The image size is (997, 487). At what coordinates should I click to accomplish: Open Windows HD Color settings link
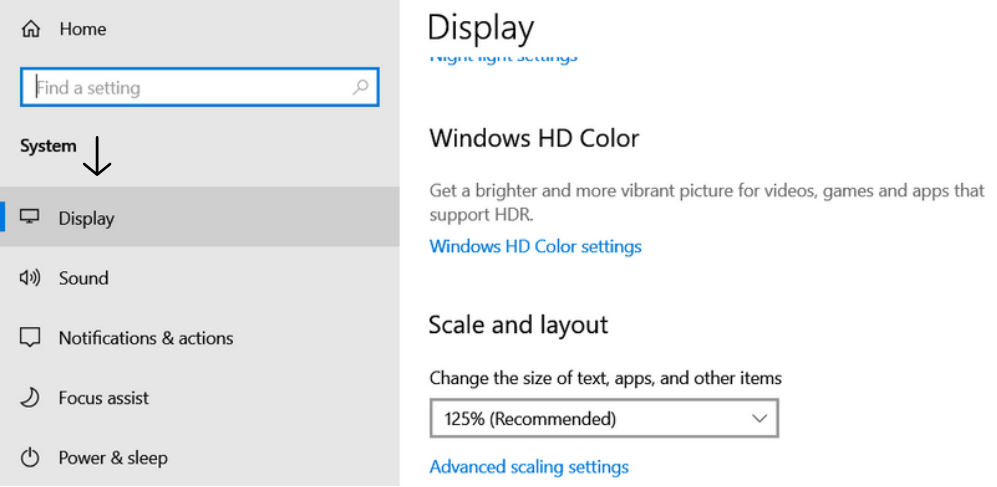pos(535,246)
